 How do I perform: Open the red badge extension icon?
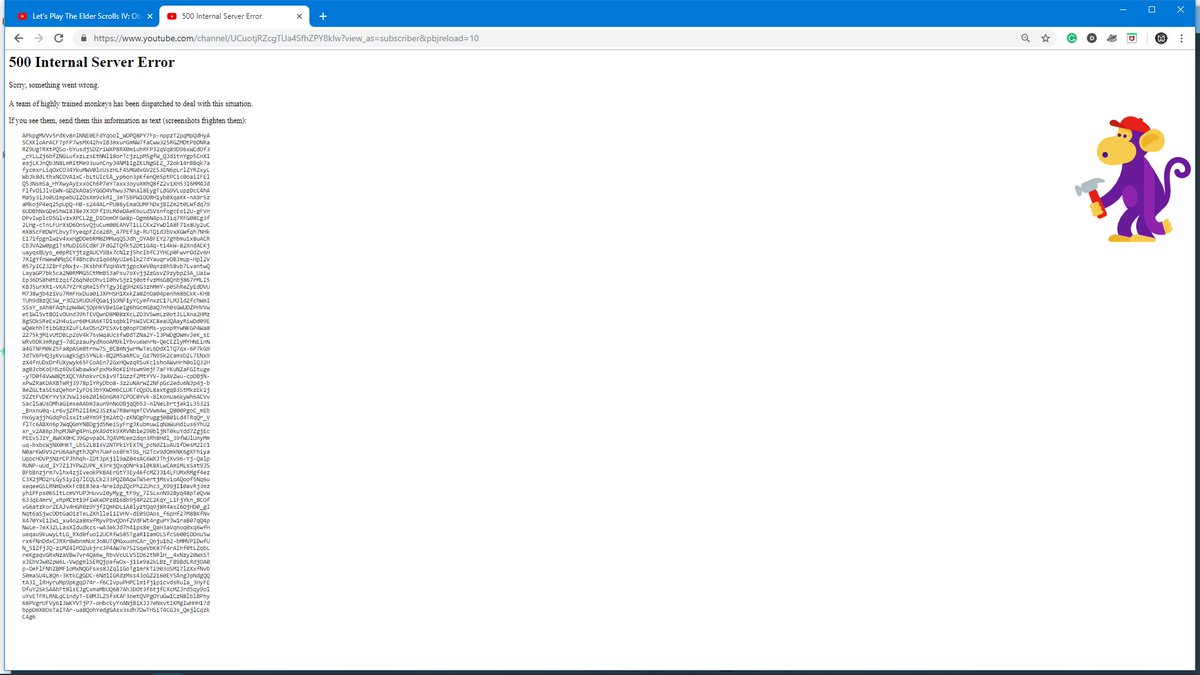coord(1132,38)
